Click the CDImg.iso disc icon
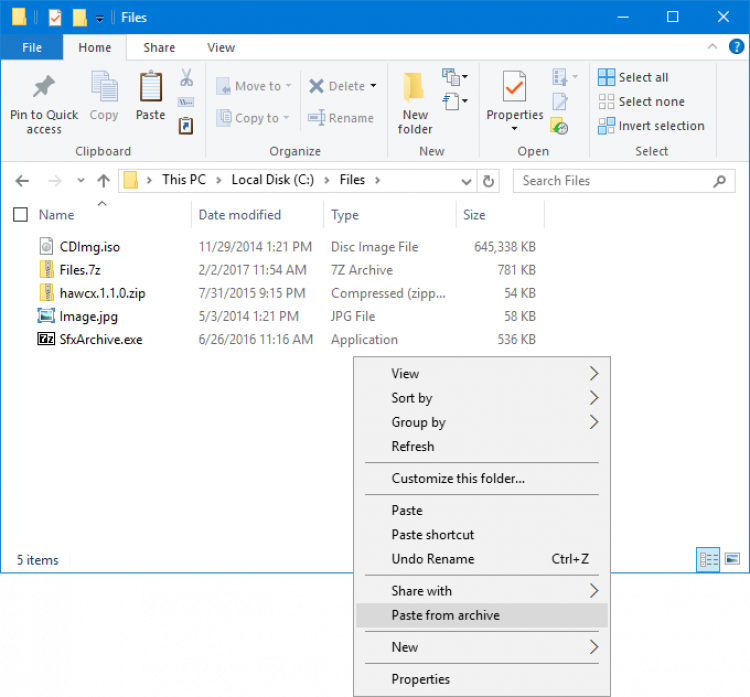Image resolution: width=750 pixels, height=697 pixels. coord(46,246)
